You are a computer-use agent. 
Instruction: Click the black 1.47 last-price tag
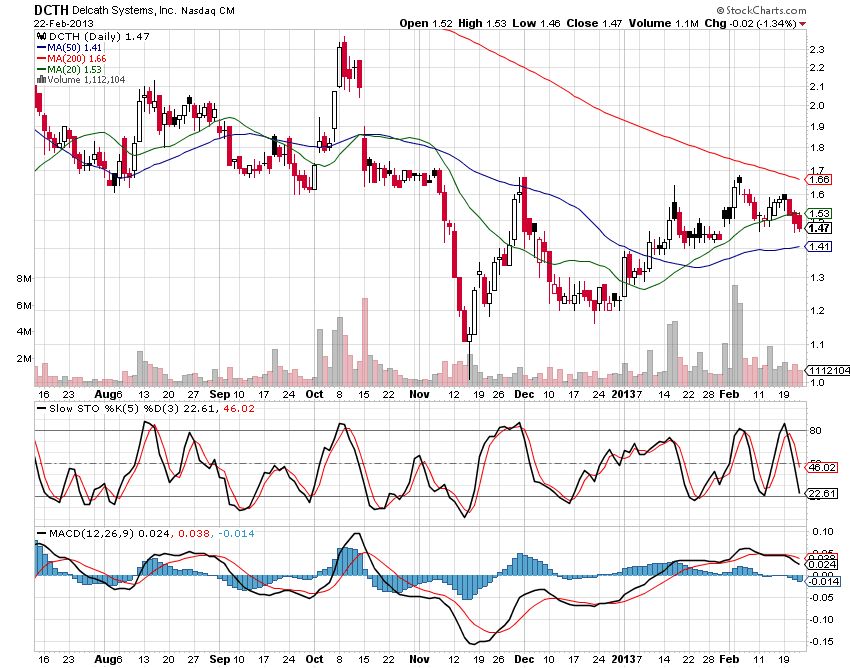tap(819, 228)
